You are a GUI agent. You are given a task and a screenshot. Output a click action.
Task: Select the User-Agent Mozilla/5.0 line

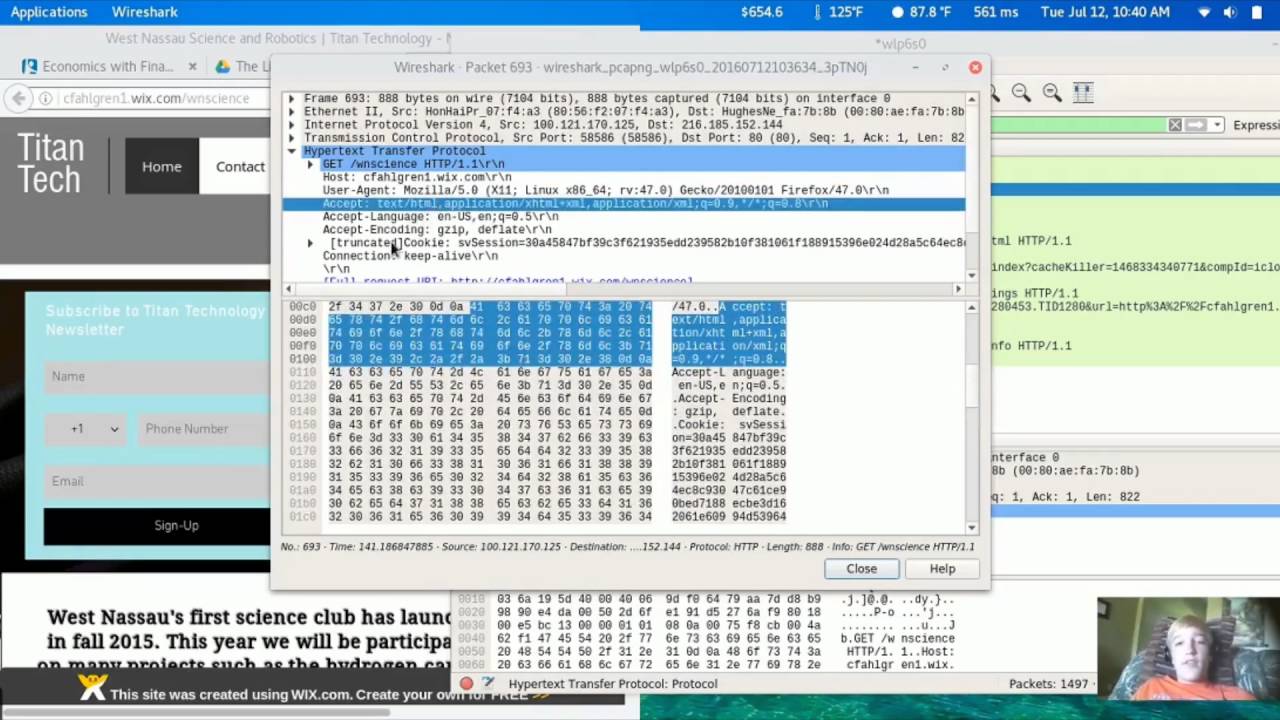pyautogui.click(x=605, y=190)
